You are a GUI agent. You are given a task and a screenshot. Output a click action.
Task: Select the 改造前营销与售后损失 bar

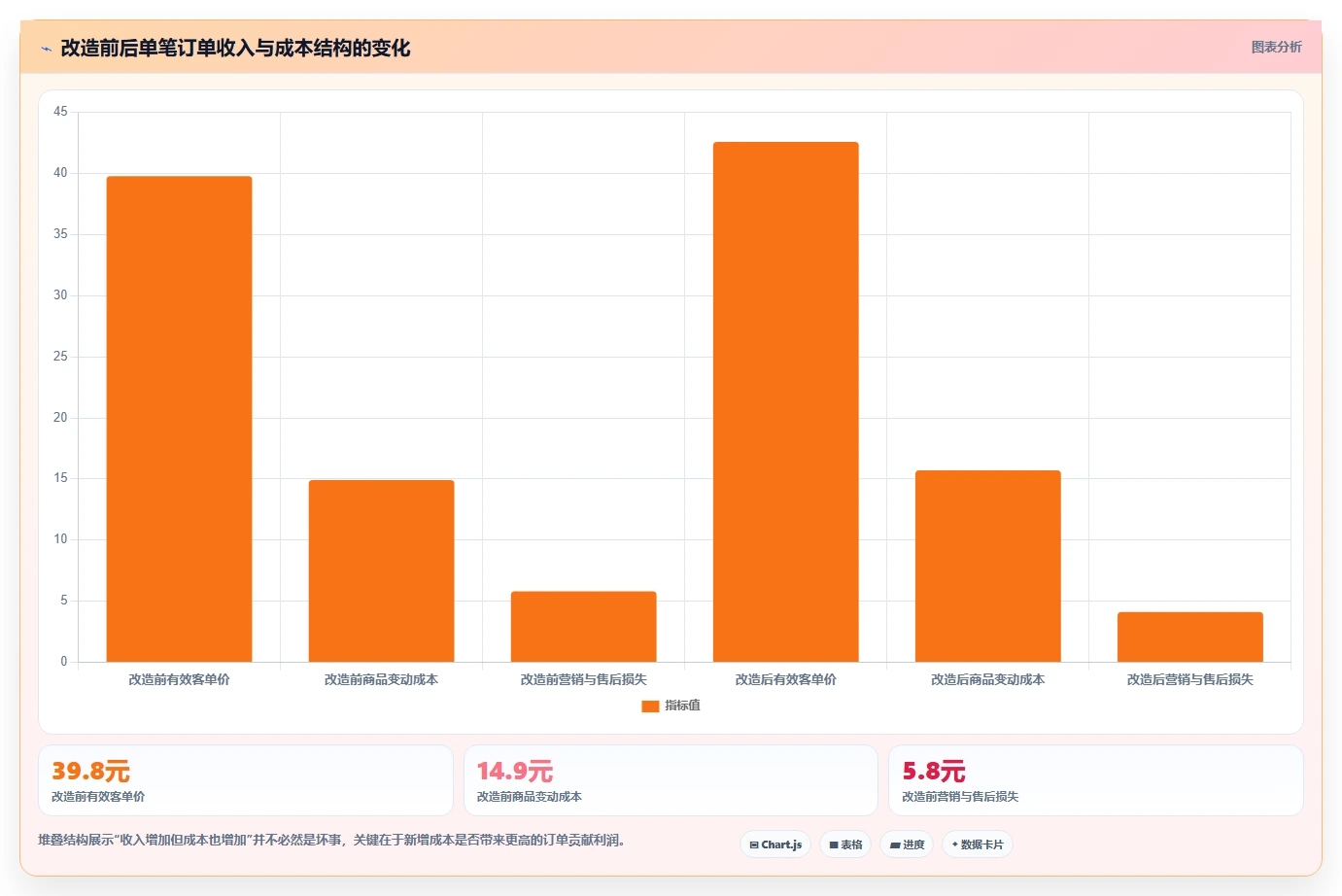583,627
